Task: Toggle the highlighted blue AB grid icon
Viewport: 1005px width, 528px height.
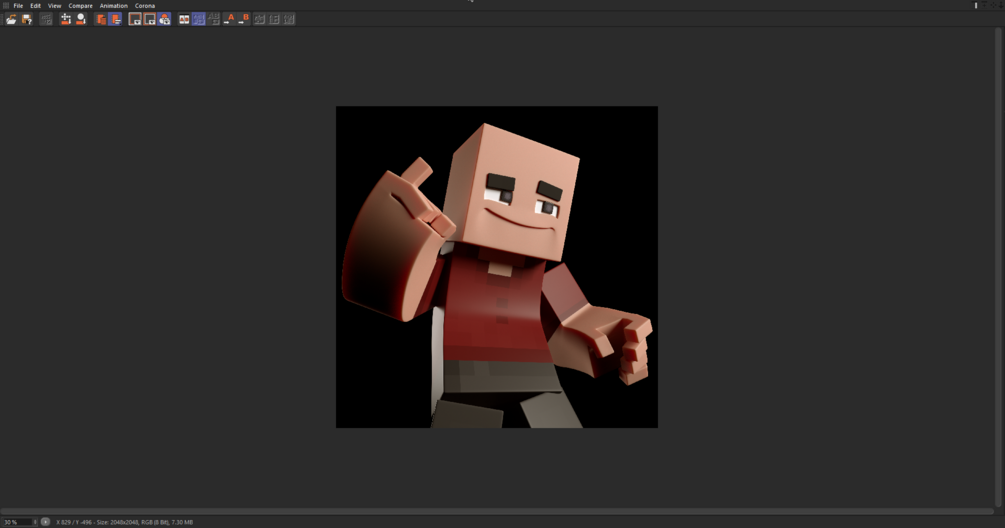Action: tap(199, 19)
